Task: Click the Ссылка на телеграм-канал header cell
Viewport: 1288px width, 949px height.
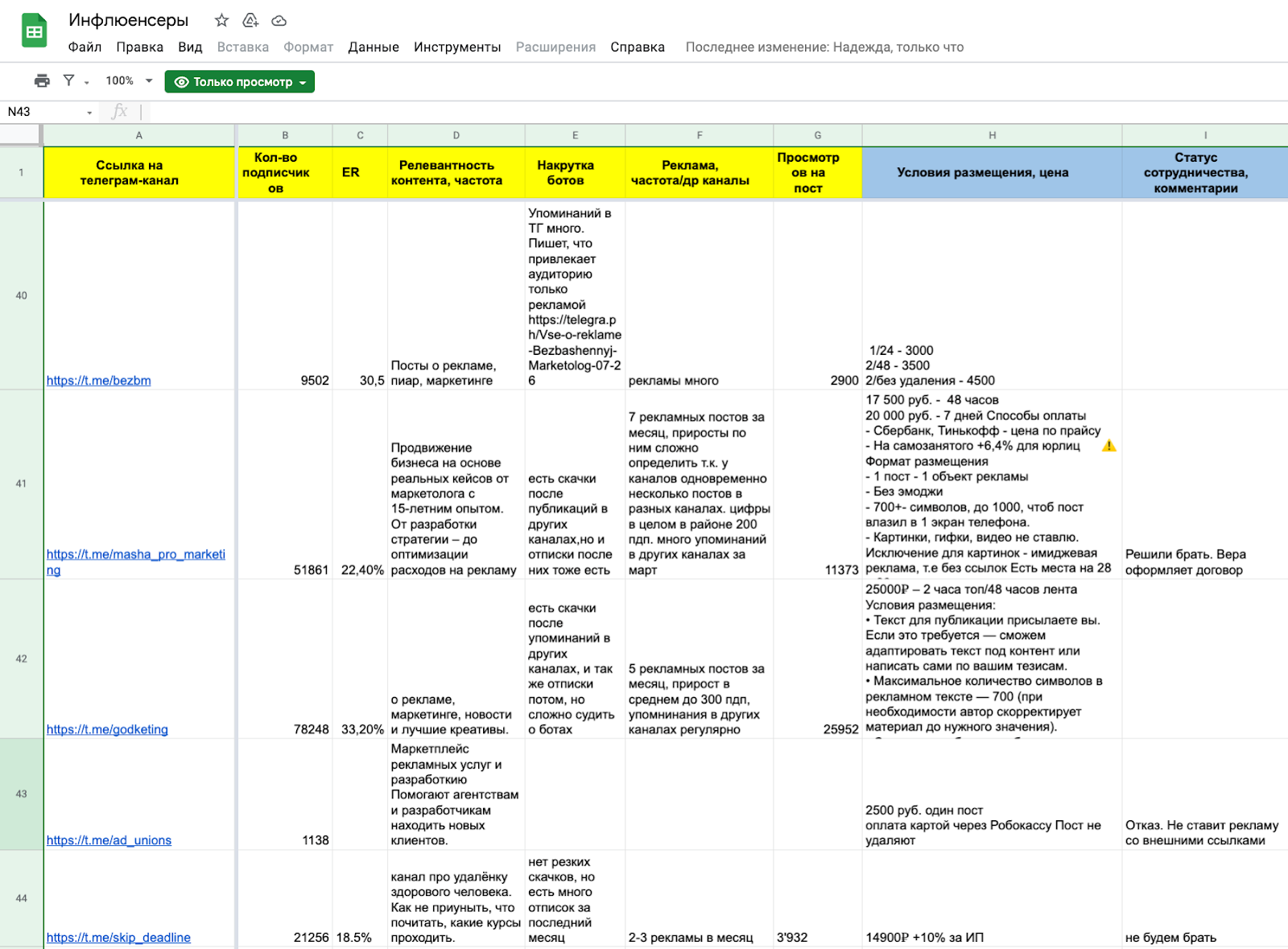Action: pyautogui.click(x=139, y=172)
